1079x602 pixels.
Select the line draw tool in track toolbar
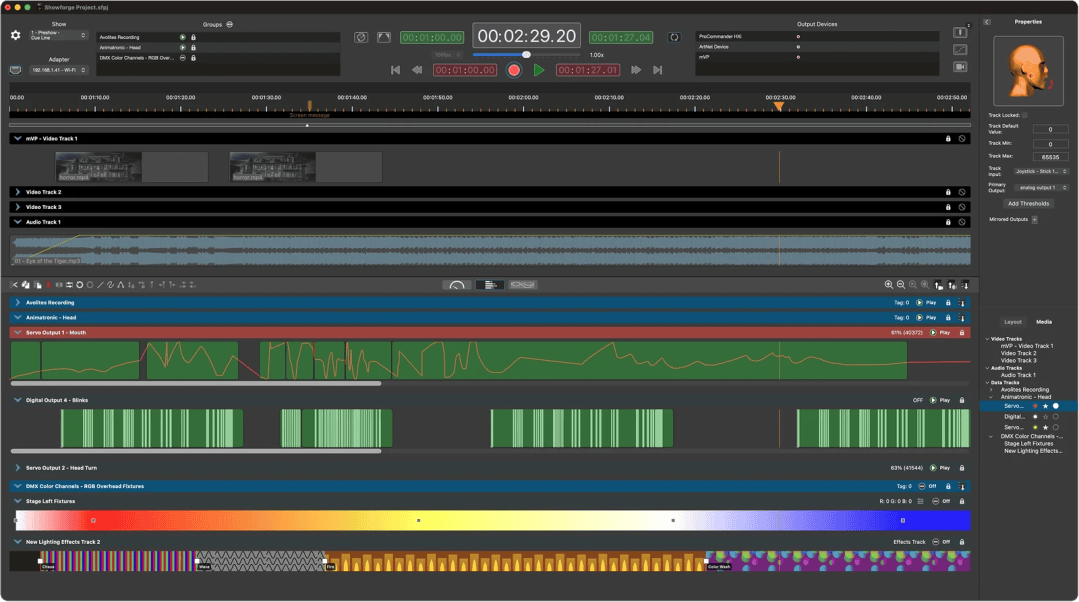pos(100,285)
